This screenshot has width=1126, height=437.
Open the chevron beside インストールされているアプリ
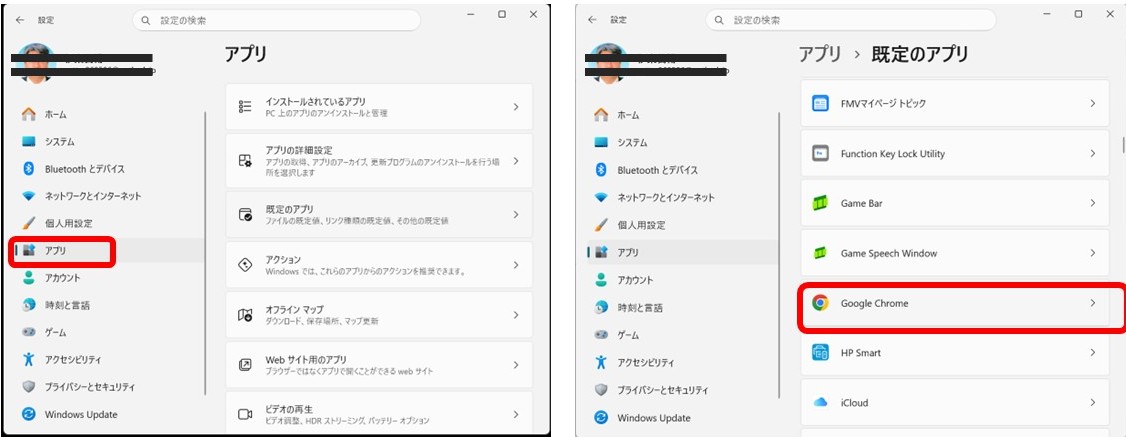click(516, 107)
